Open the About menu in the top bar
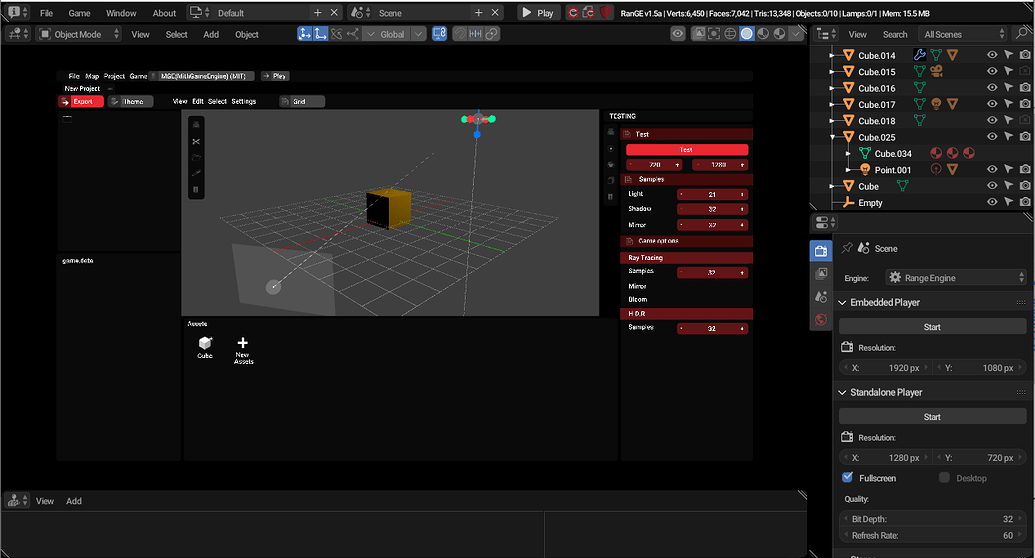 point(164,13)
